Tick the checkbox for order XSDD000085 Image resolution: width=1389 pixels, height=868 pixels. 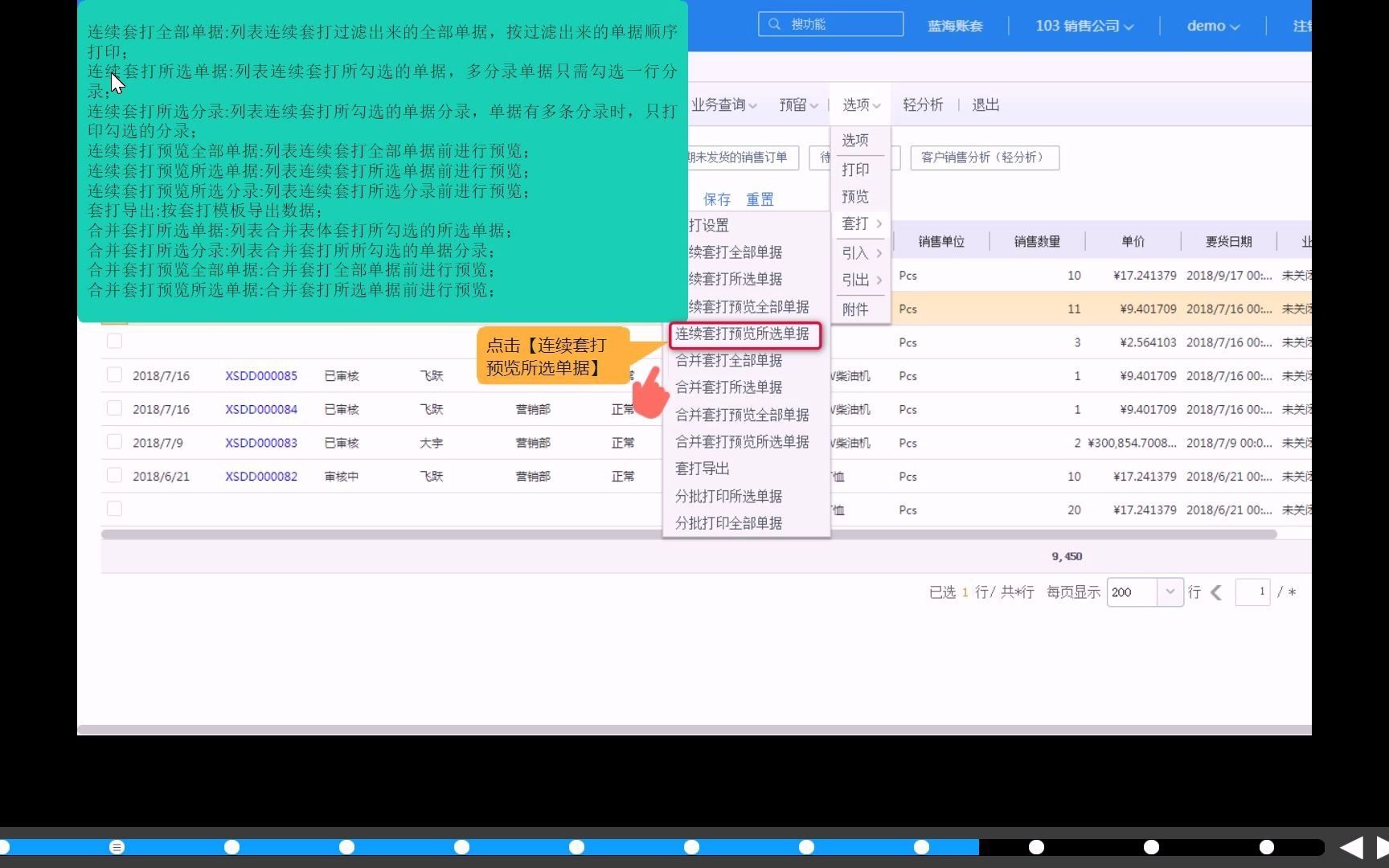115,375
